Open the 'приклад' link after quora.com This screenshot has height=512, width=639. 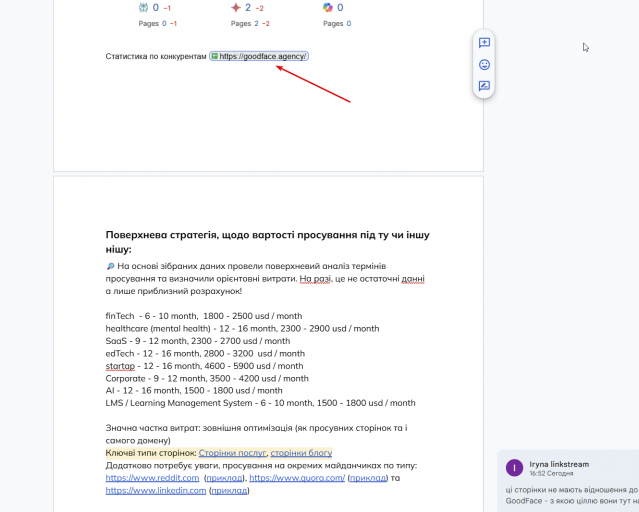pos(368,478)
